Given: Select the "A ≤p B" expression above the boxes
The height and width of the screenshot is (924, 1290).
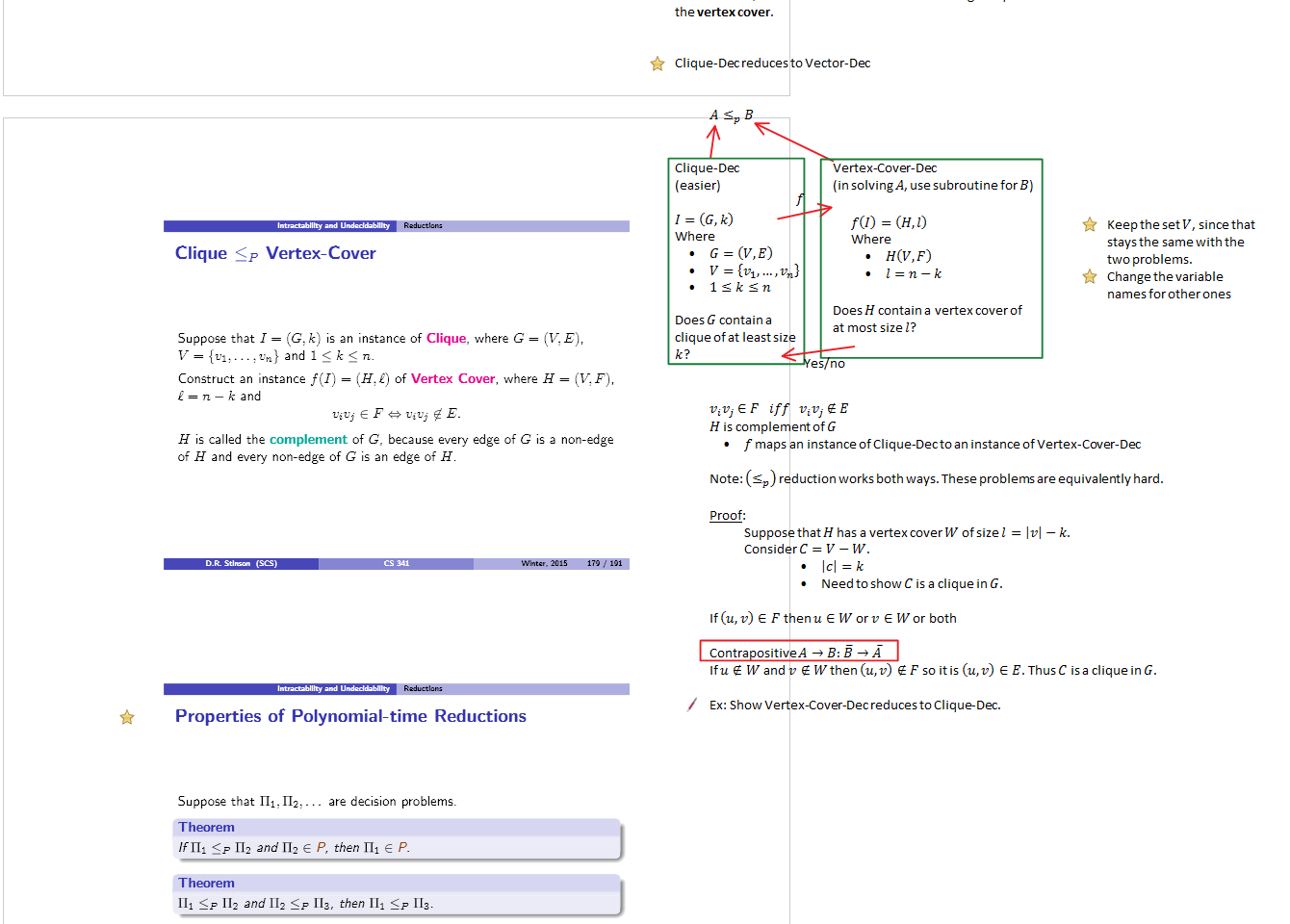Looking at the screenshot, I should pyautogui.click(x=731, y=115).
